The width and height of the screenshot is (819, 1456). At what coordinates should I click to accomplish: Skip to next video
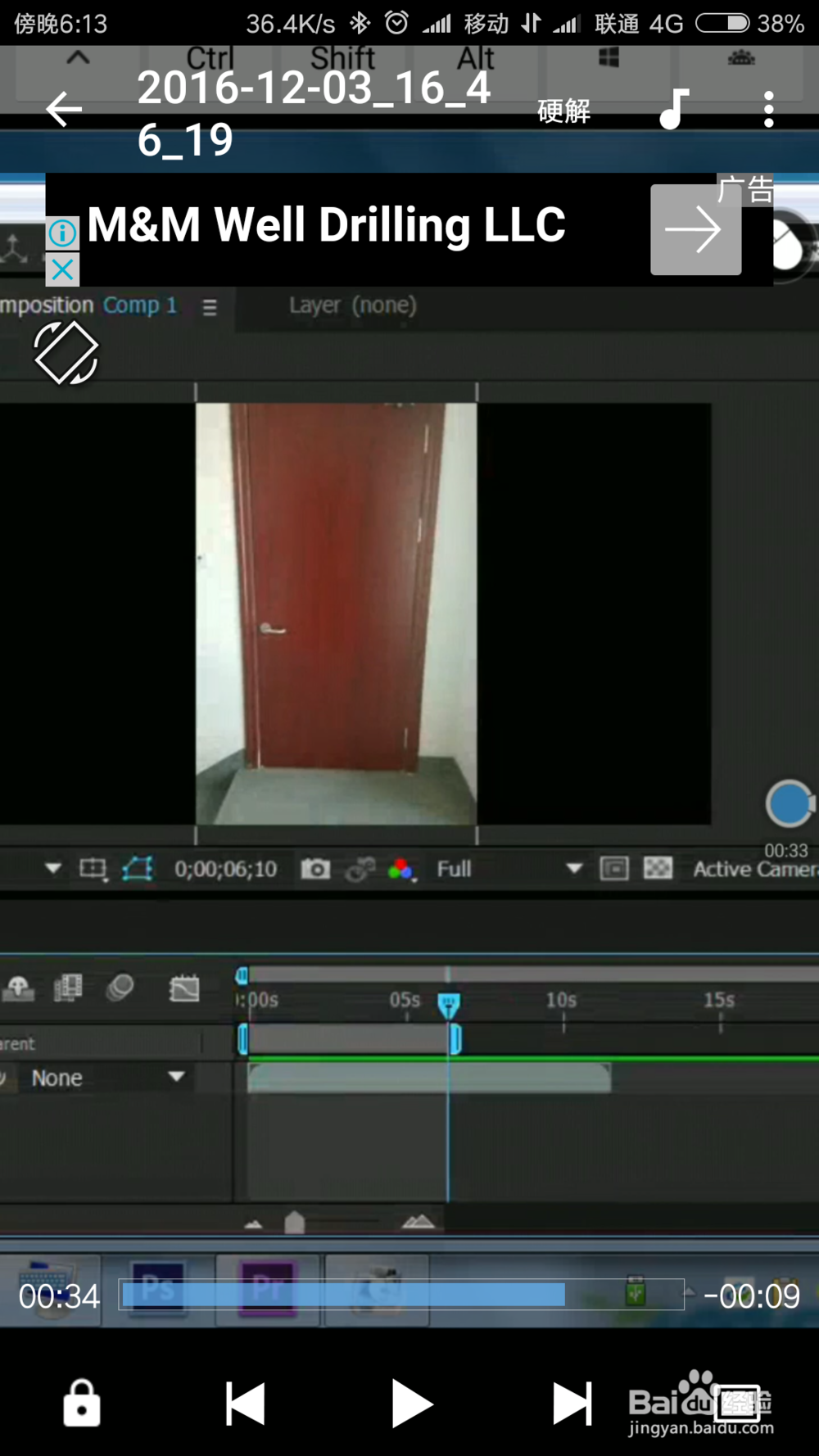point(572,1404)
